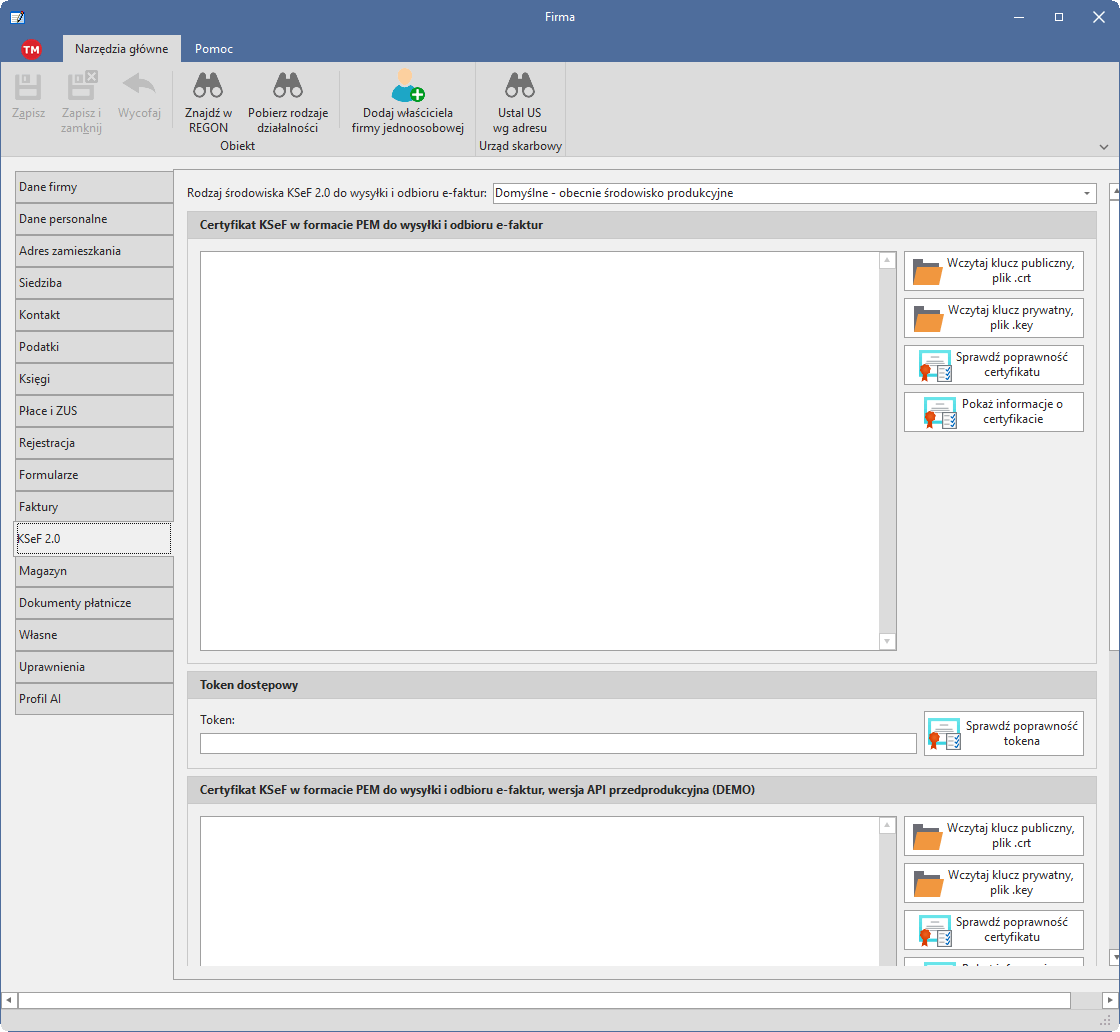1120x1032 pixels.
Task: Click Pokaż informacje o certyfikacie button
Action: coord(994,412)
